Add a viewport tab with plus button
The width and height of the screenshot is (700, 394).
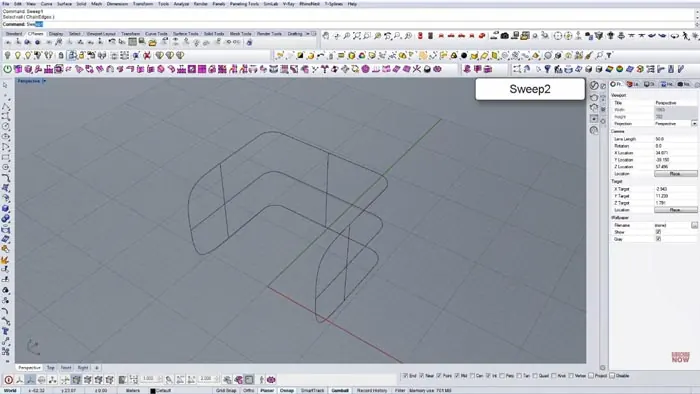point(96,368)
